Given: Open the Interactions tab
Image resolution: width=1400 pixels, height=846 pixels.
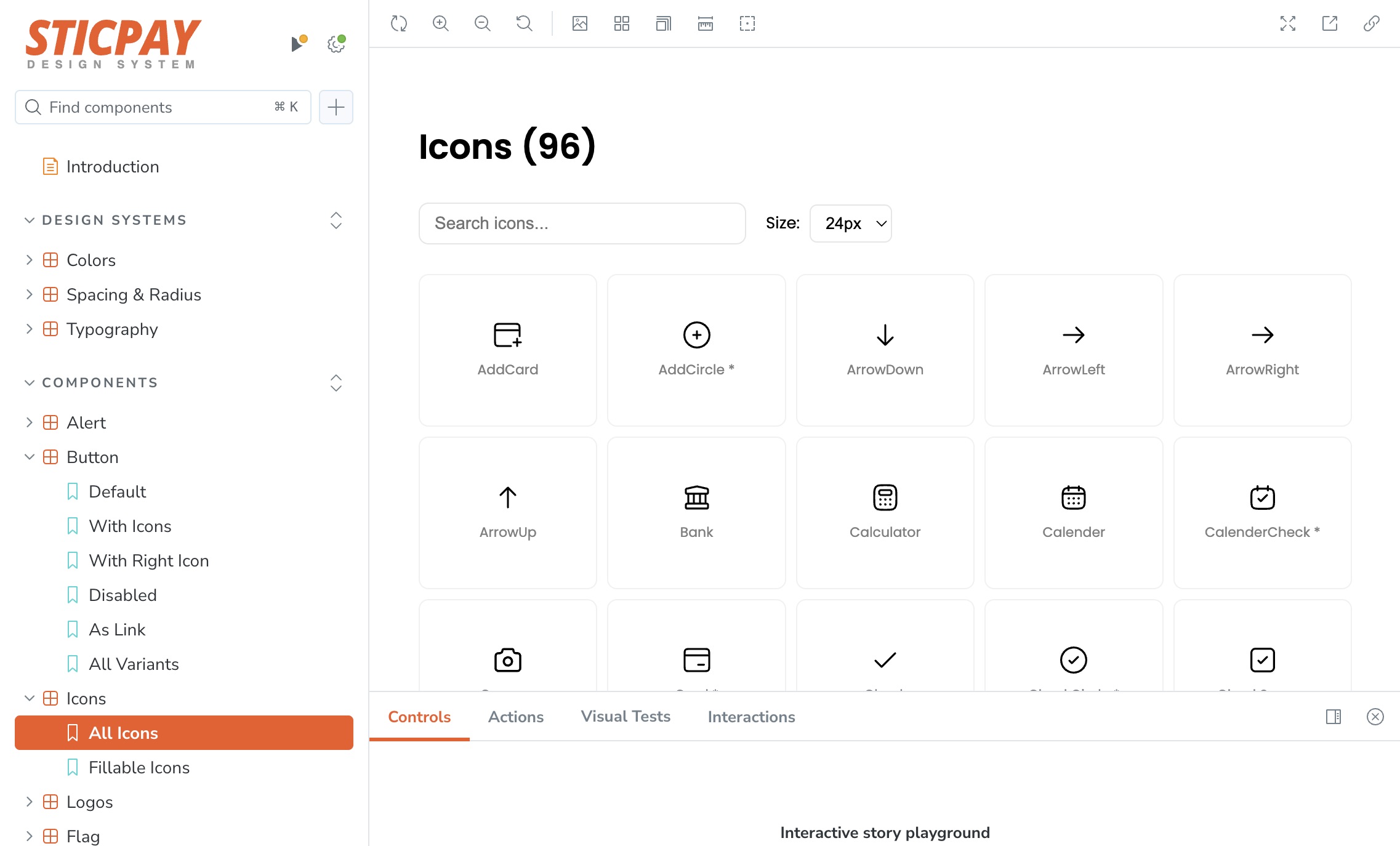Looking at the screenshot, I should pos(751,717).
